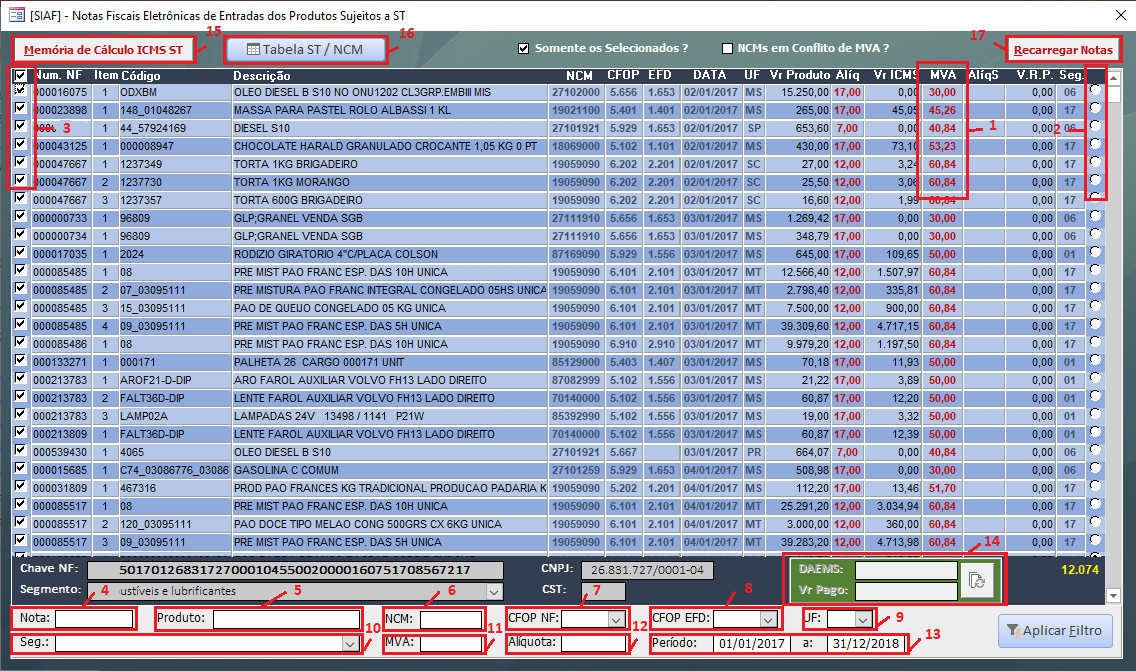Screen dimensions: 1136x671
Task: Click the Produto filter input field
Action: [285, 619]
